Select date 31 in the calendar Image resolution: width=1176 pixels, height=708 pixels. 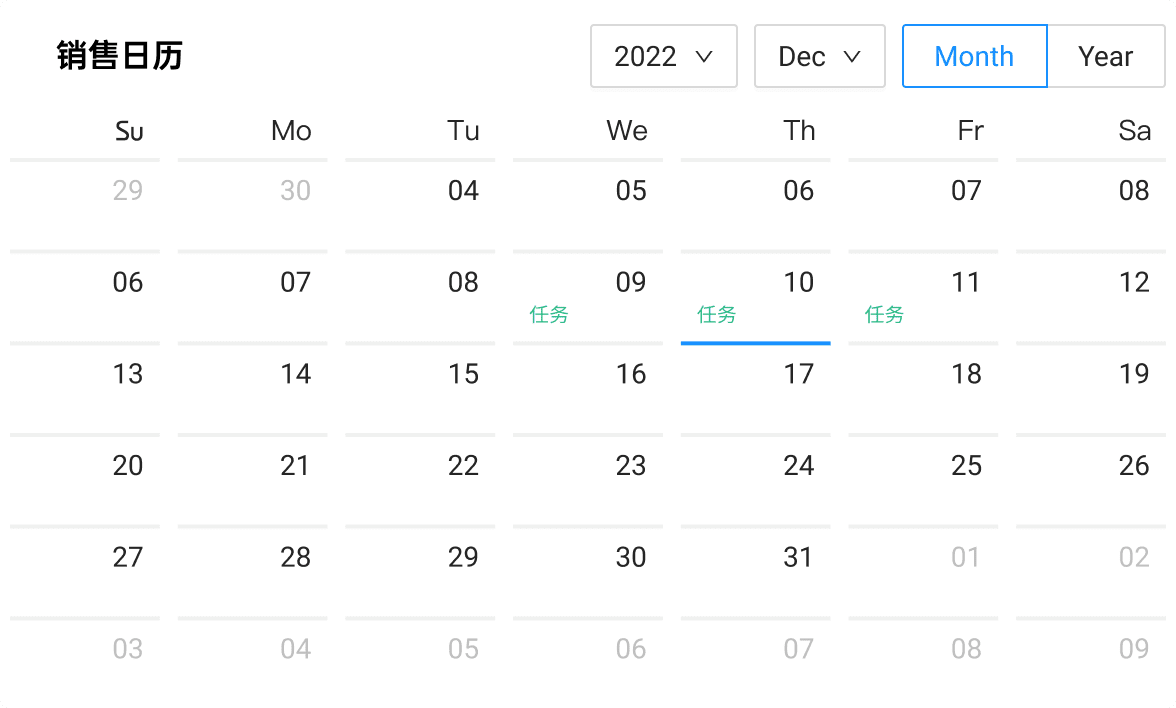(x=798, y=557)
